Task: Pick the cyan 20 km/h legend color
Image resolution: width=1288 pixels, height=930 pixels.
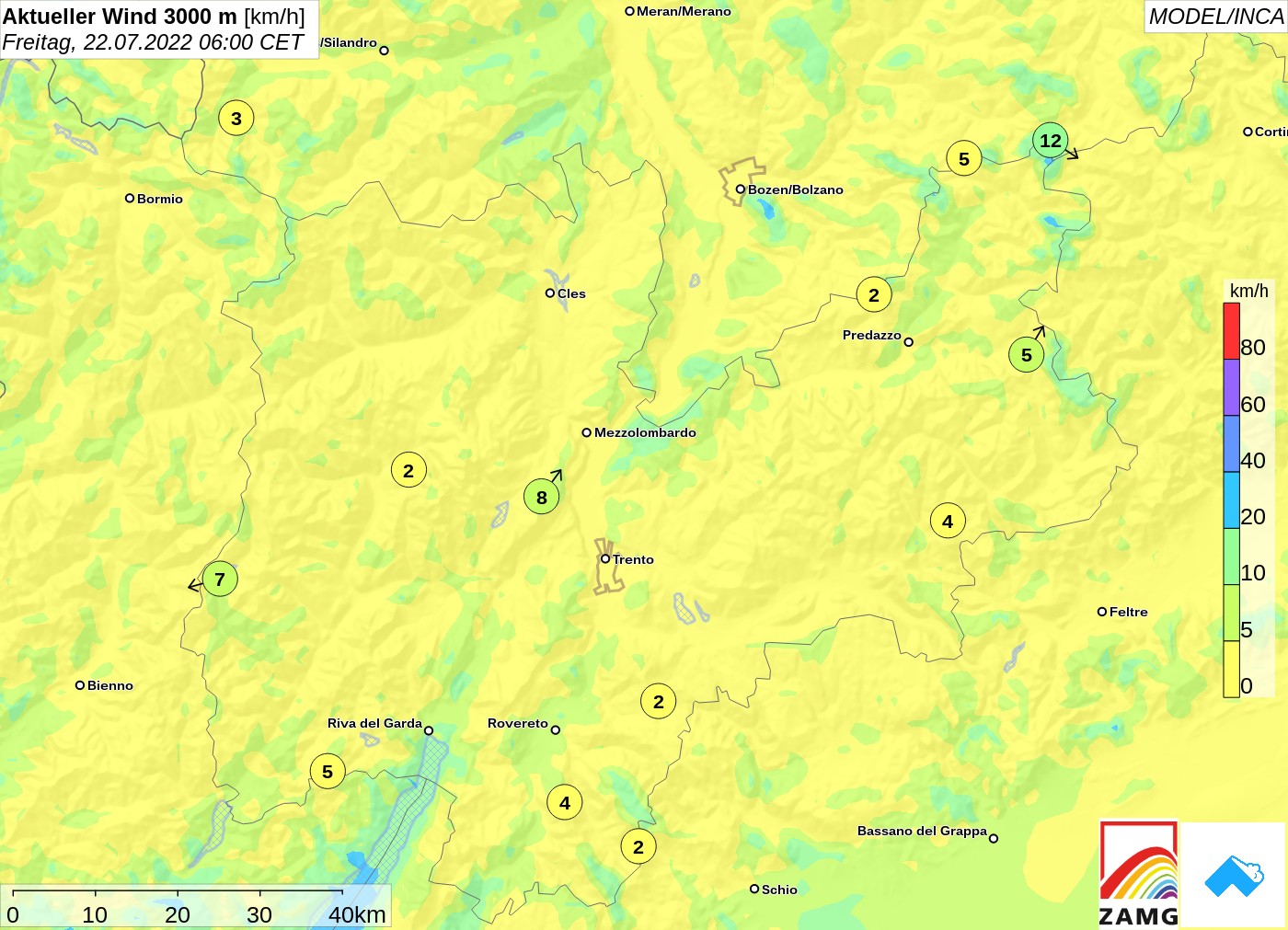Action: pos(1231,499)
